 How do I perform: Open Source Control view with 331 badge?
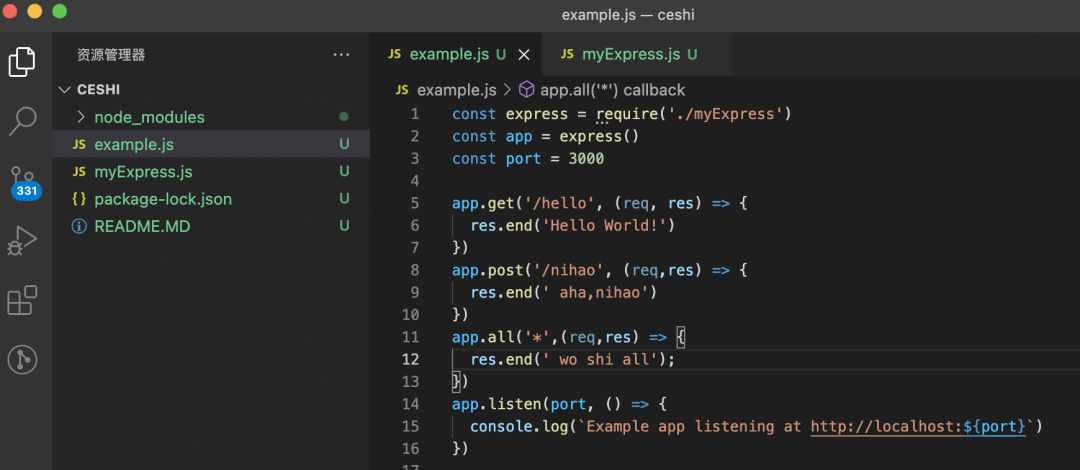coord(25,181)
